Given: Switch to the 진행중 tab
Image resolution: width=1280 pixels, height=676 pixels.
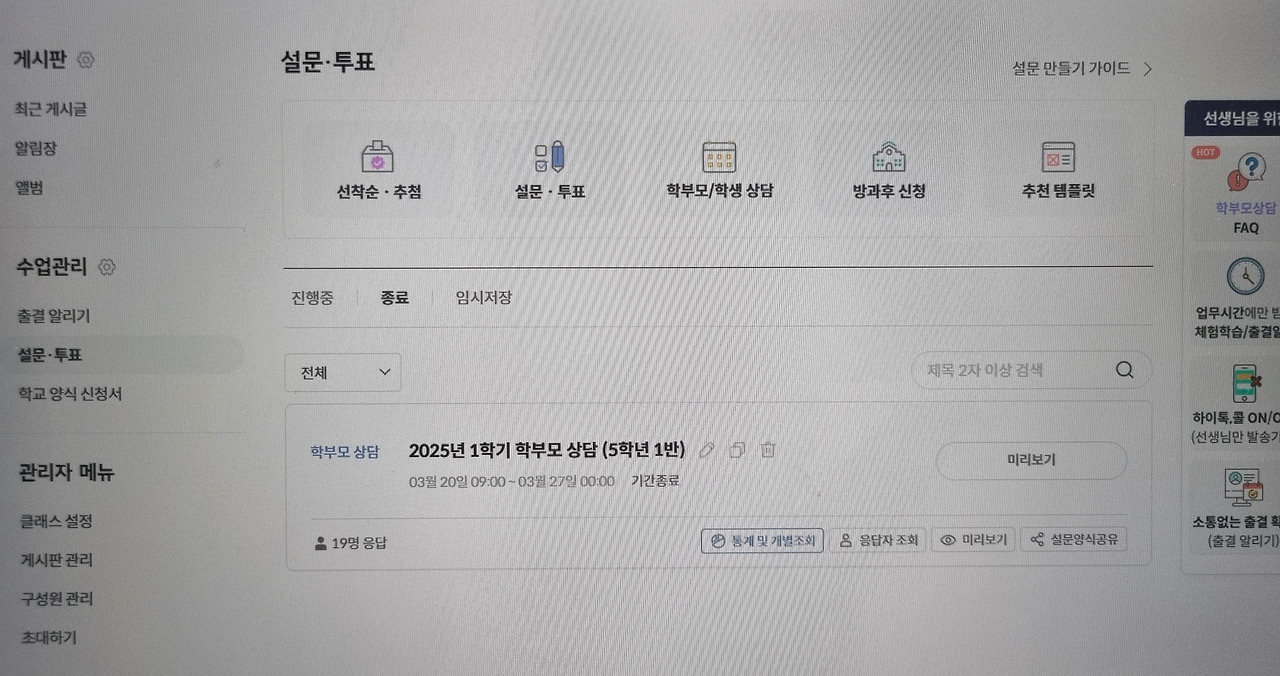Looking at the screenshot, I should click(x=312, y=297).
